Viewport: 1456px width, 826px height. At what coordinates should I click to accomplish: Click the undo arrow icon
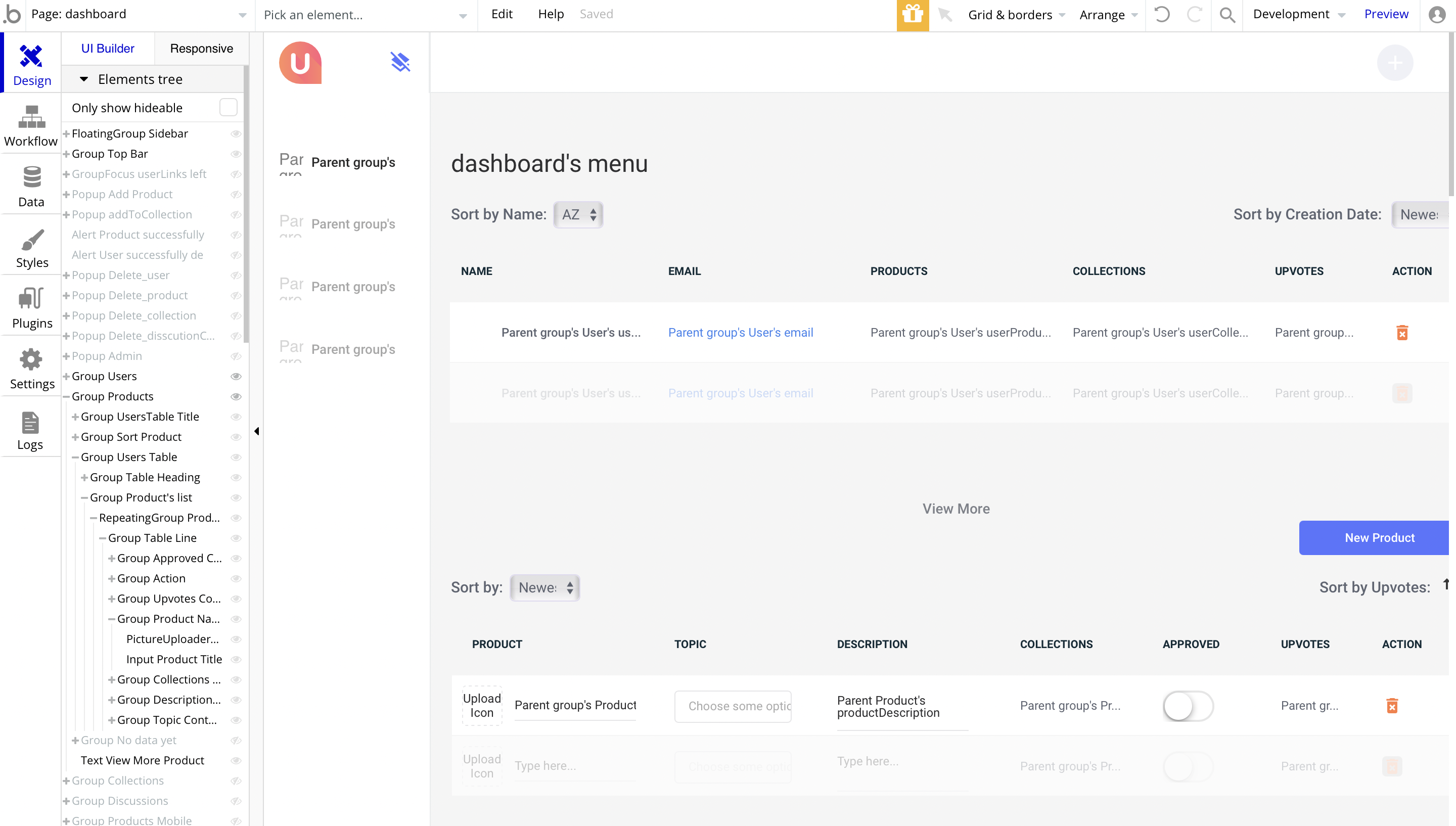click(x=1162, y=15)
